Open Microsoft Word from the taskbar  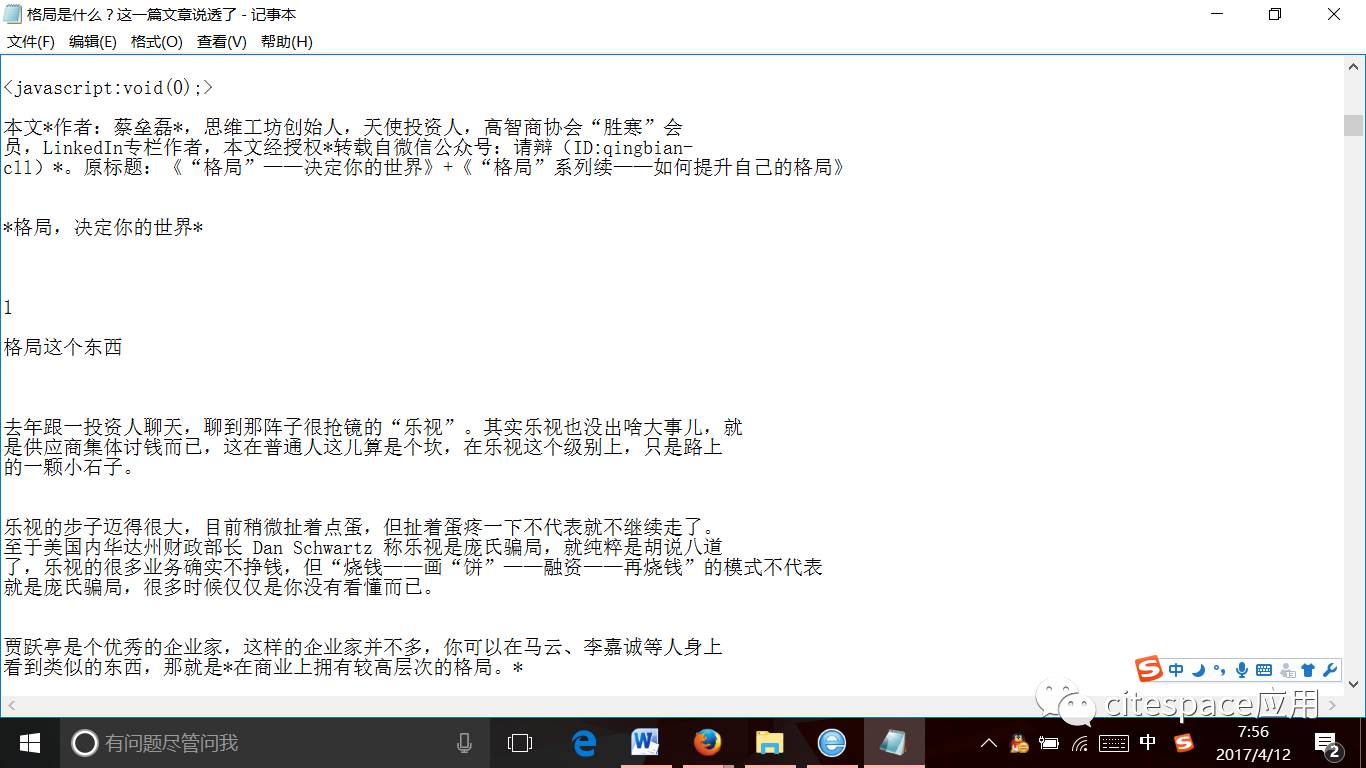(x=645, y=743)
